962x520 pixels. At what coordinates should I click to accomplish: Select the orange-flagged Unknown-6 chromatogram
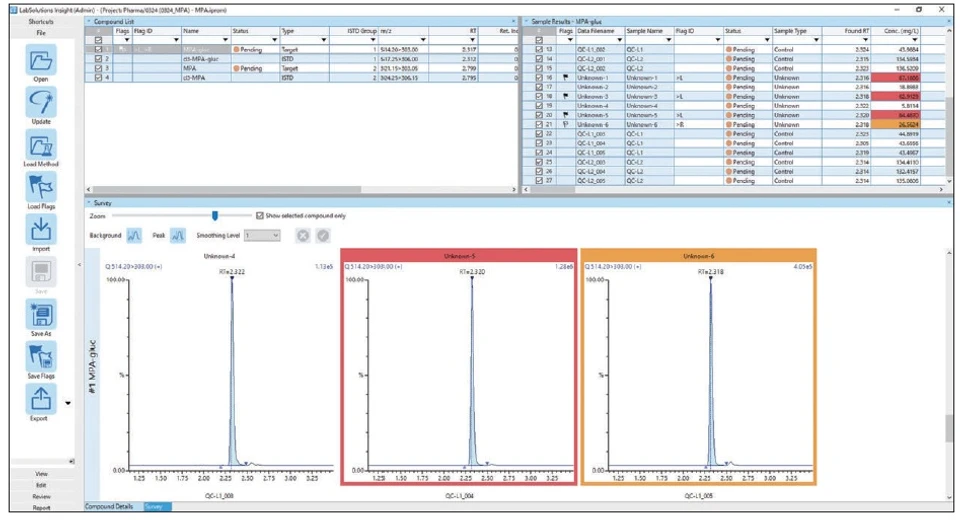(698, 367)
